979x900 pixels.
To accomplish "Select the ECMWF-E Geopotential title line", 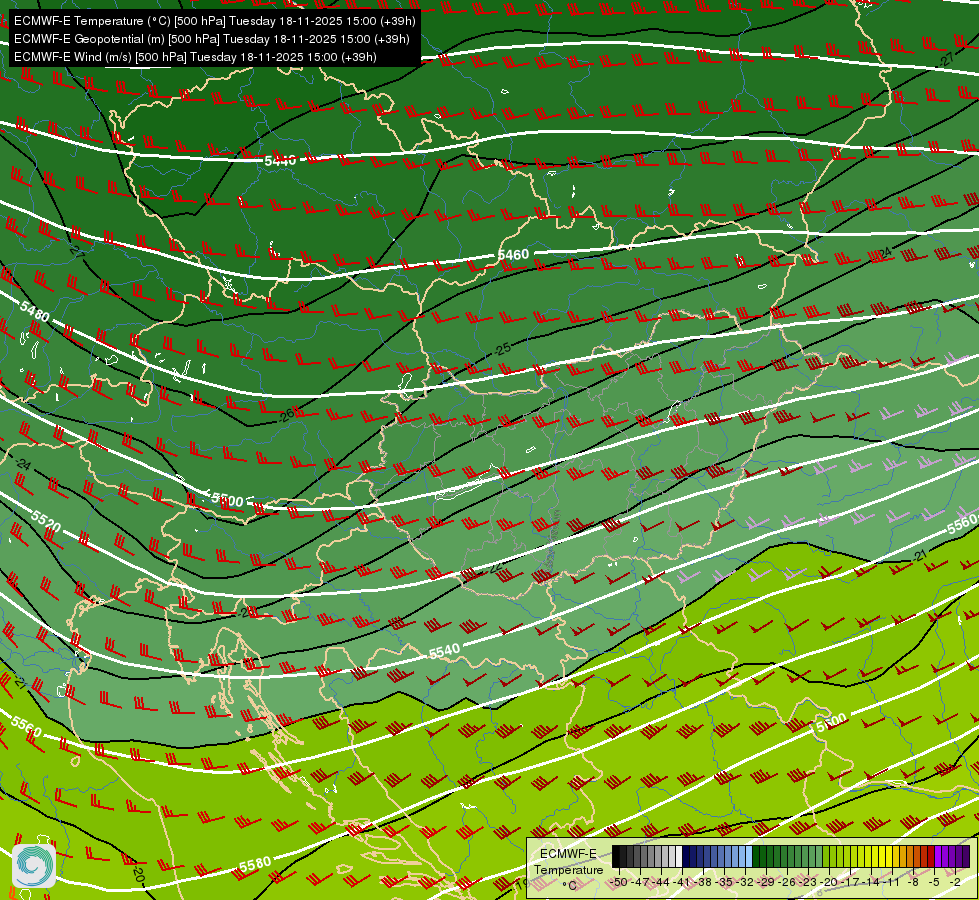I will coord(212,39).
